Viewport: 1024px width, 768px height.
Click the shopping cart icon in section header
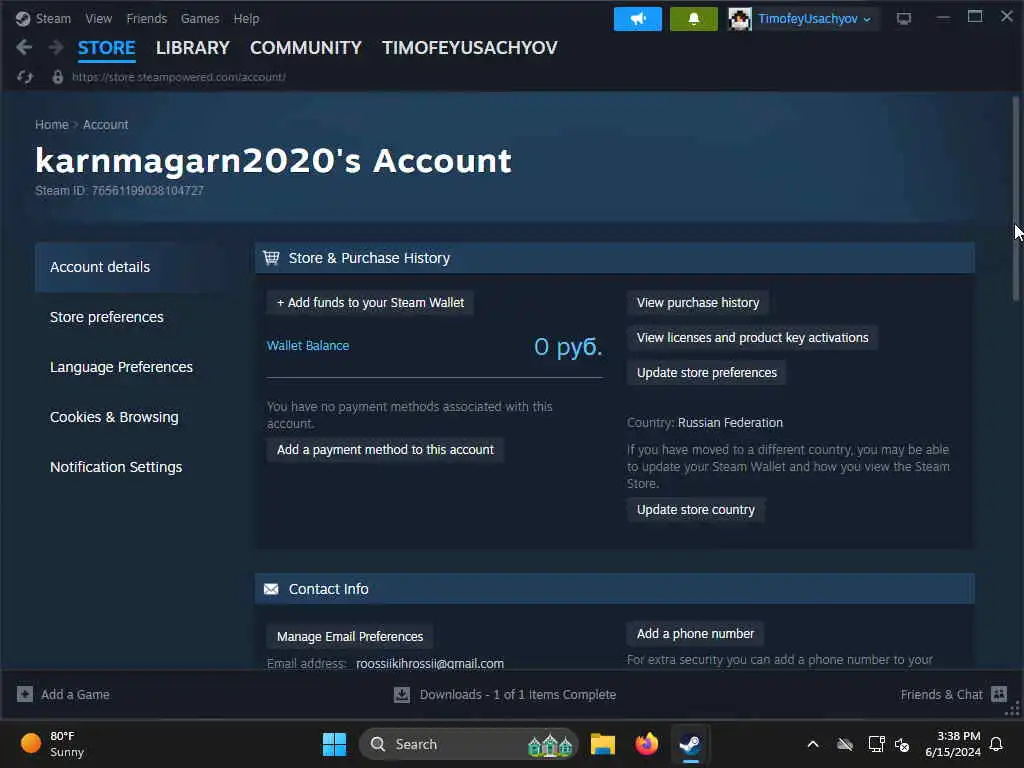271,258
